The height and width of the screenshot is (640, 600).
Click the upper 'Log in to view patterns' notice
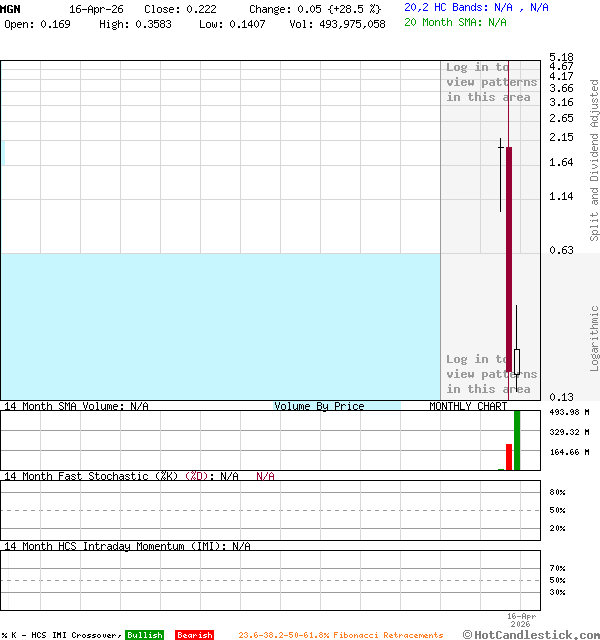point(491,82)
